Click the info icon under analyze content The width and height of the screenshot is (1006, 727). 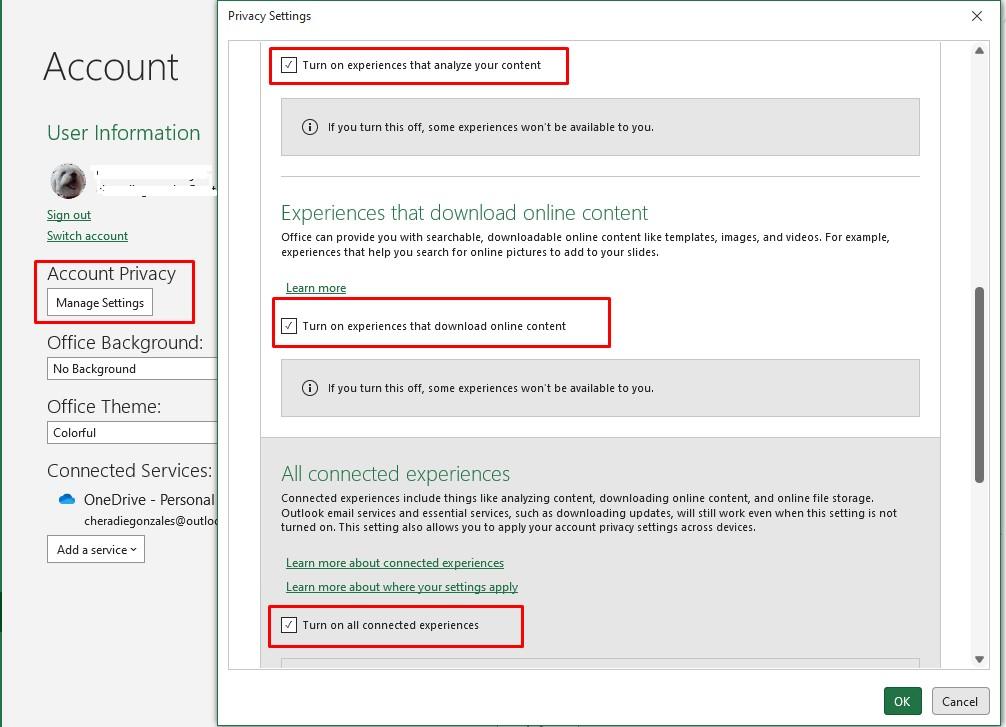[310, 127]
